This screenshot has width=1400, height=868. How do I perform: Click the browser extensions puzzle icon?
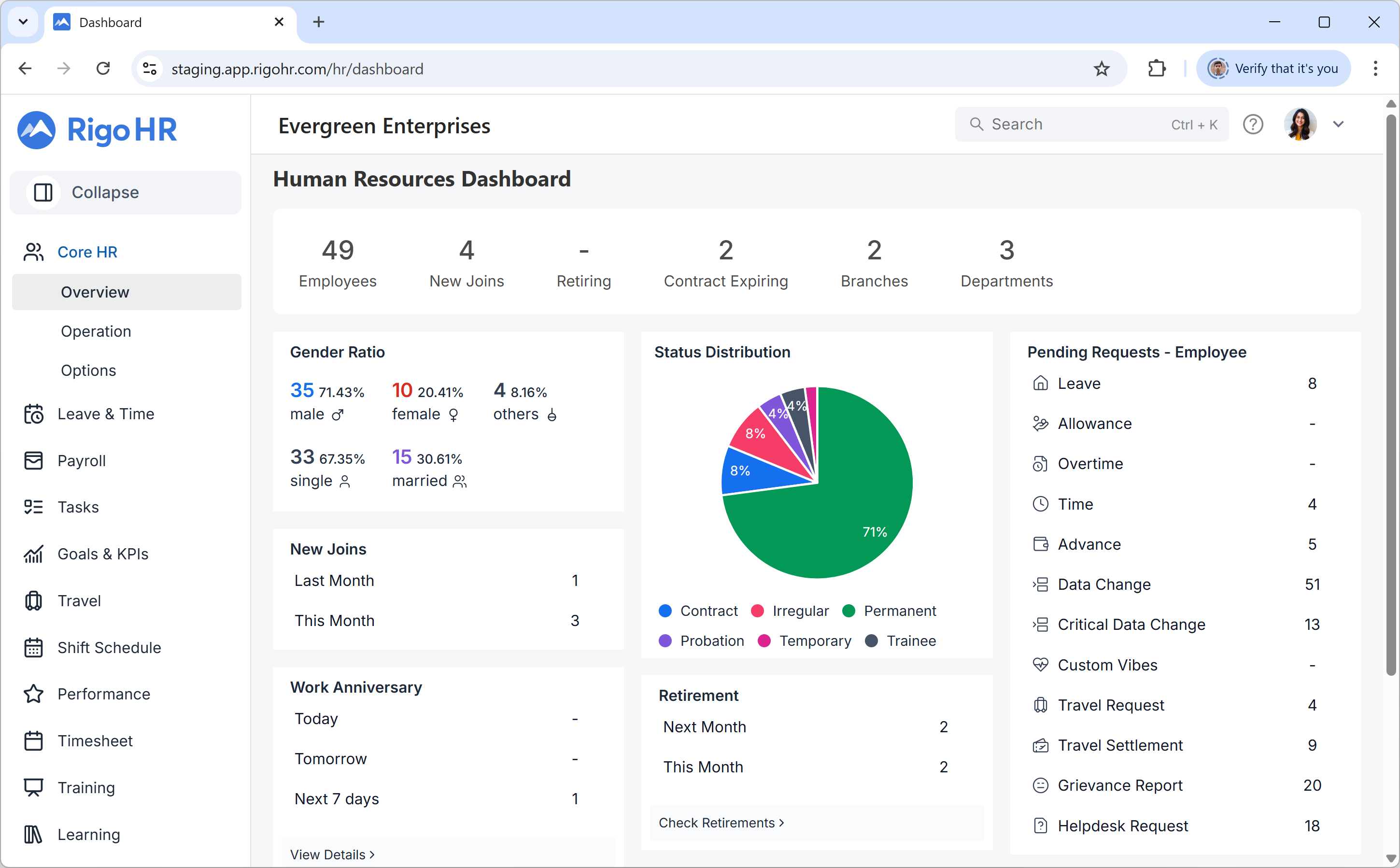click(x=1157, y=69)
